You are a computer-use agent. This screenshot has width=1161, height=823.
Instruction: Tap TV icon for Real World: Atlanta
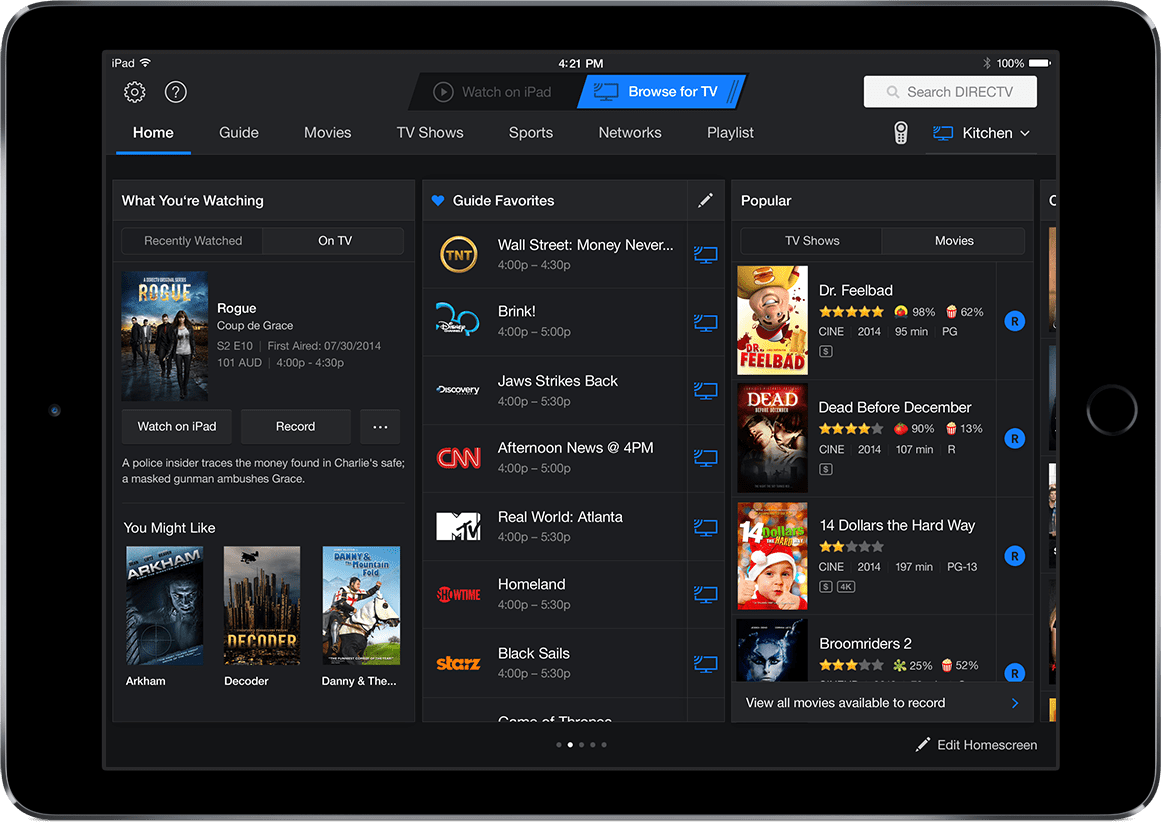tap(706, 527)
